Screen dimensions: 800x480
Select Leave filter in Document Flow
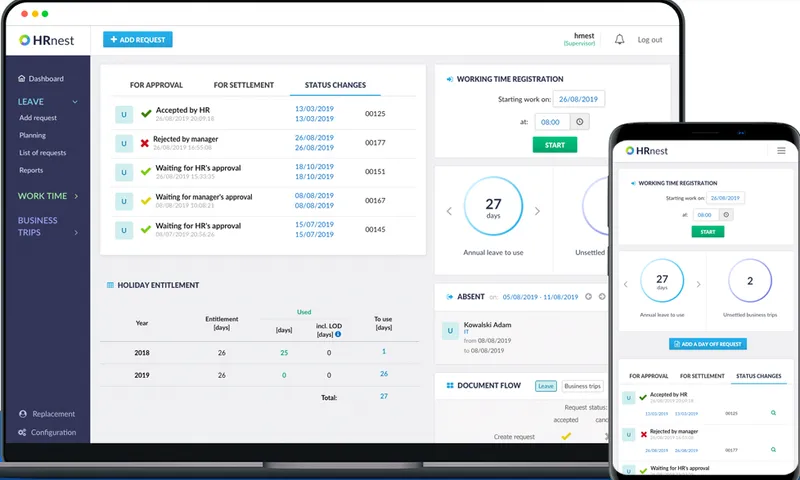point(546,386)
